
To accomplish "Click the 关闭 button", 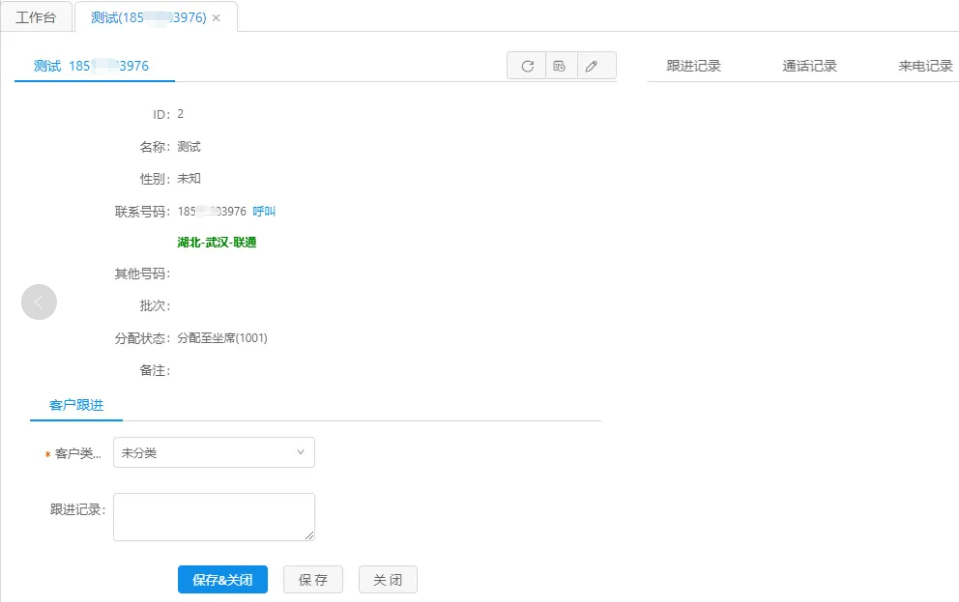I will pos(388,579).
